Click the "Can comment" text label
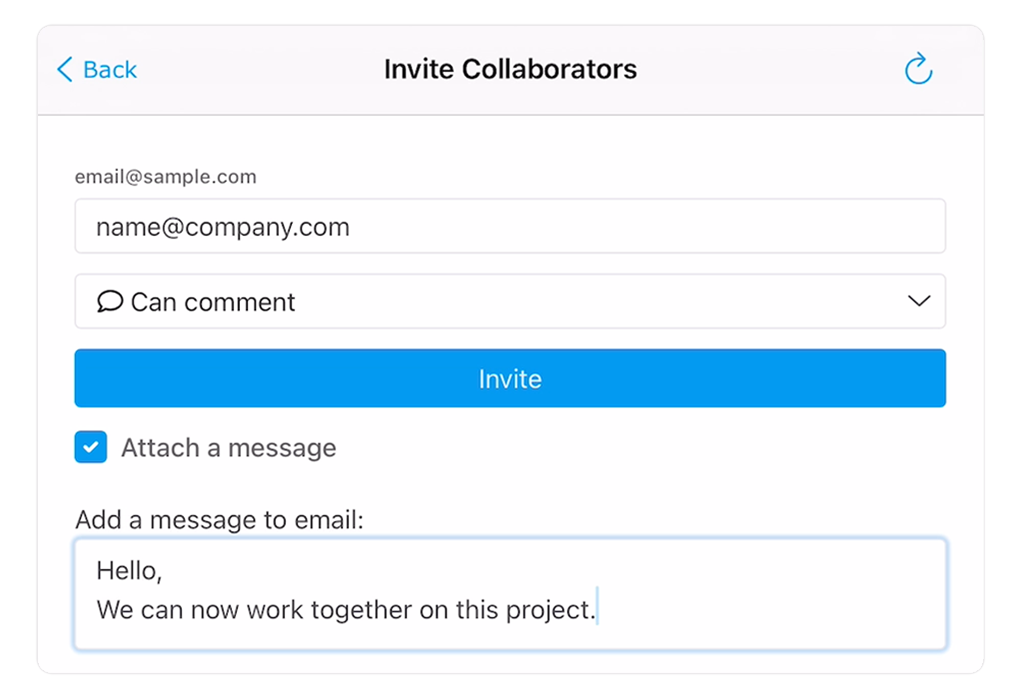 pyautogui.click(x=213, y=302)
